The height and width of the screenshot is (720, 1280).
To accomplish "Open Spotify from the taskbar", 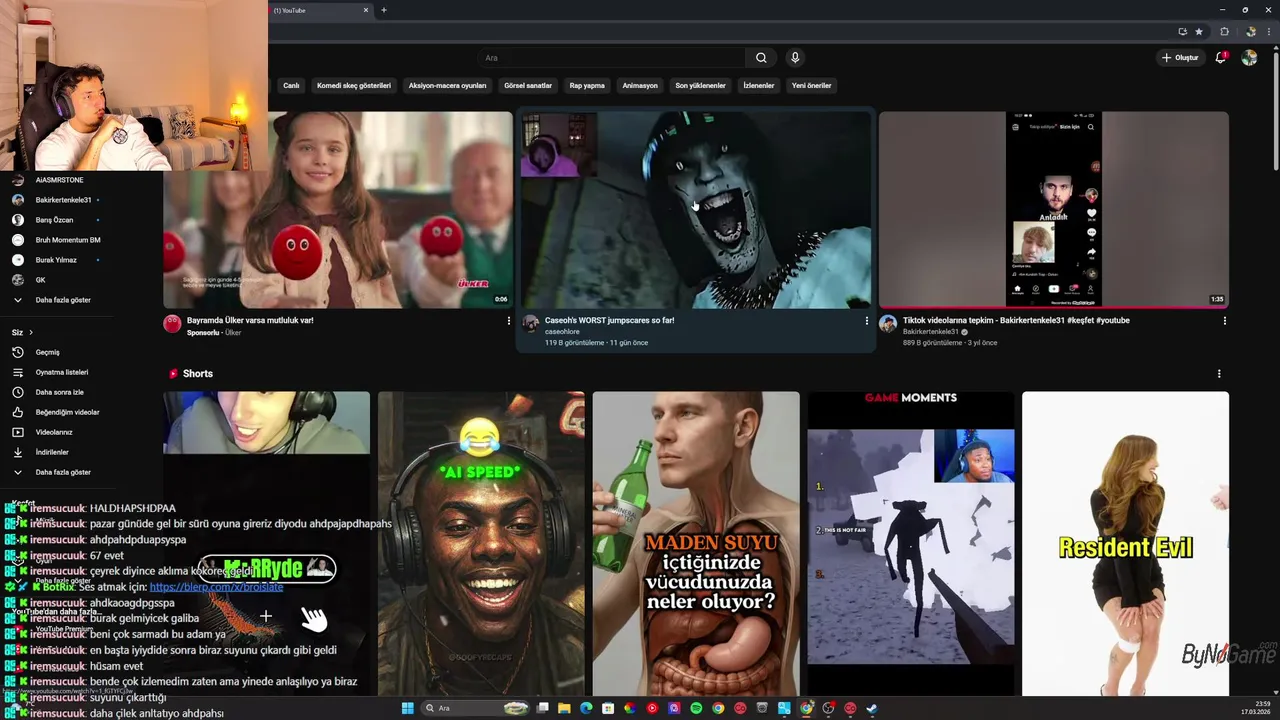I will click(x=696, y=708).
